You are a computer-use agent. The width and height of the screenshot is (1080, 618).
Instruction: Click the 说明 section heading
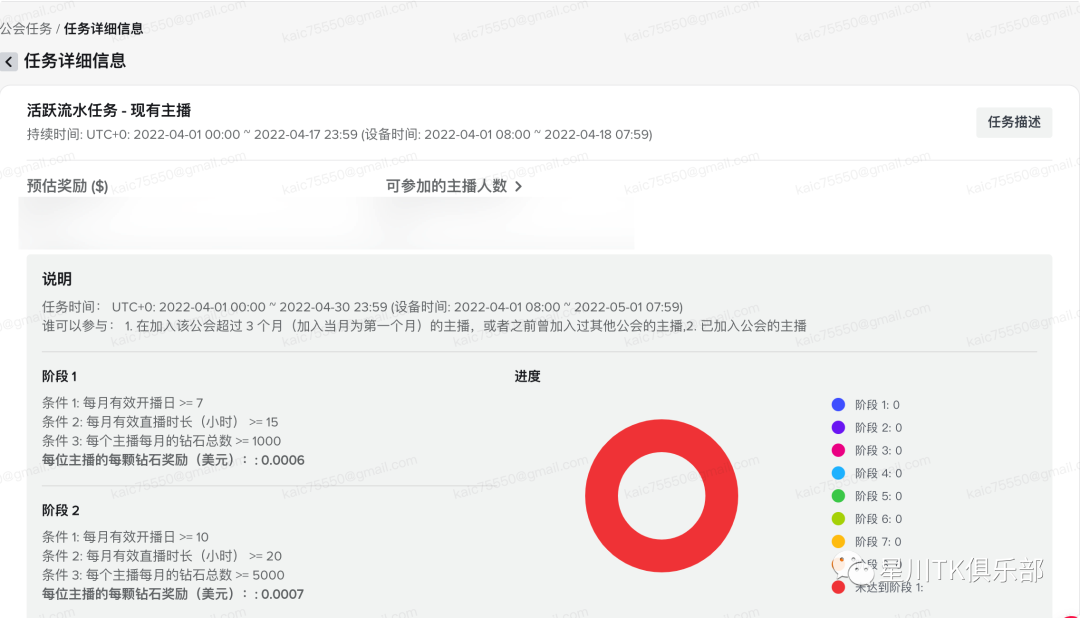pyautogui.click(x=58, y=279)
